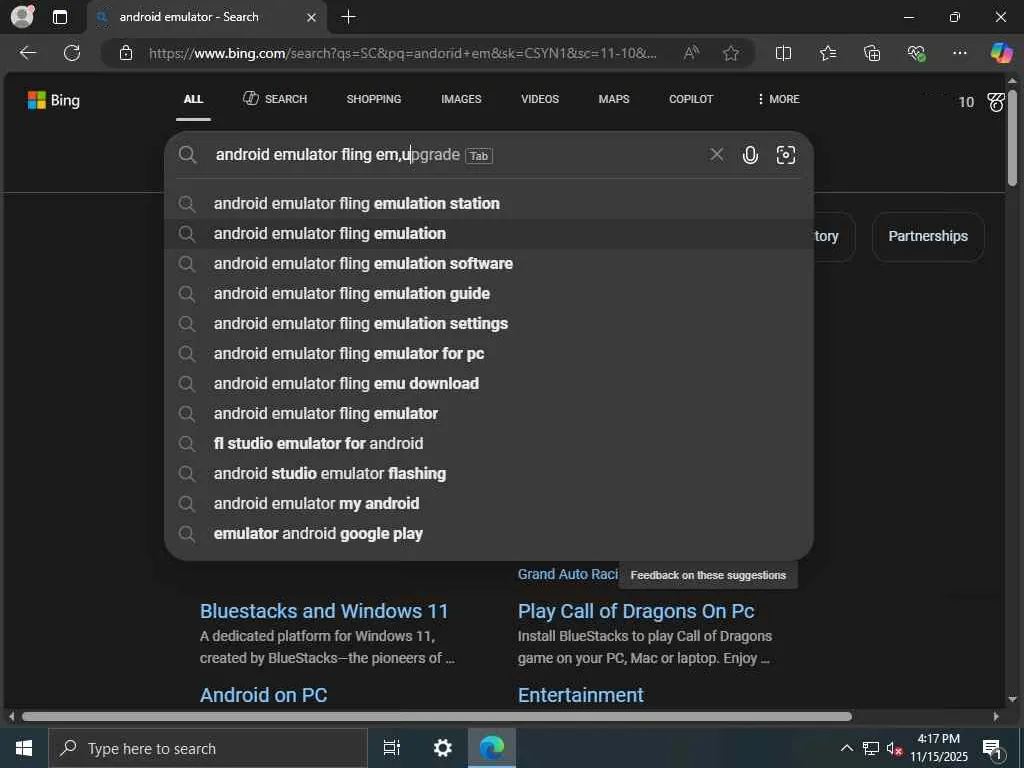The image size is (1024, 768).
Task: Select suggestion 'emulator for pc'
Action: pos(488,353)
